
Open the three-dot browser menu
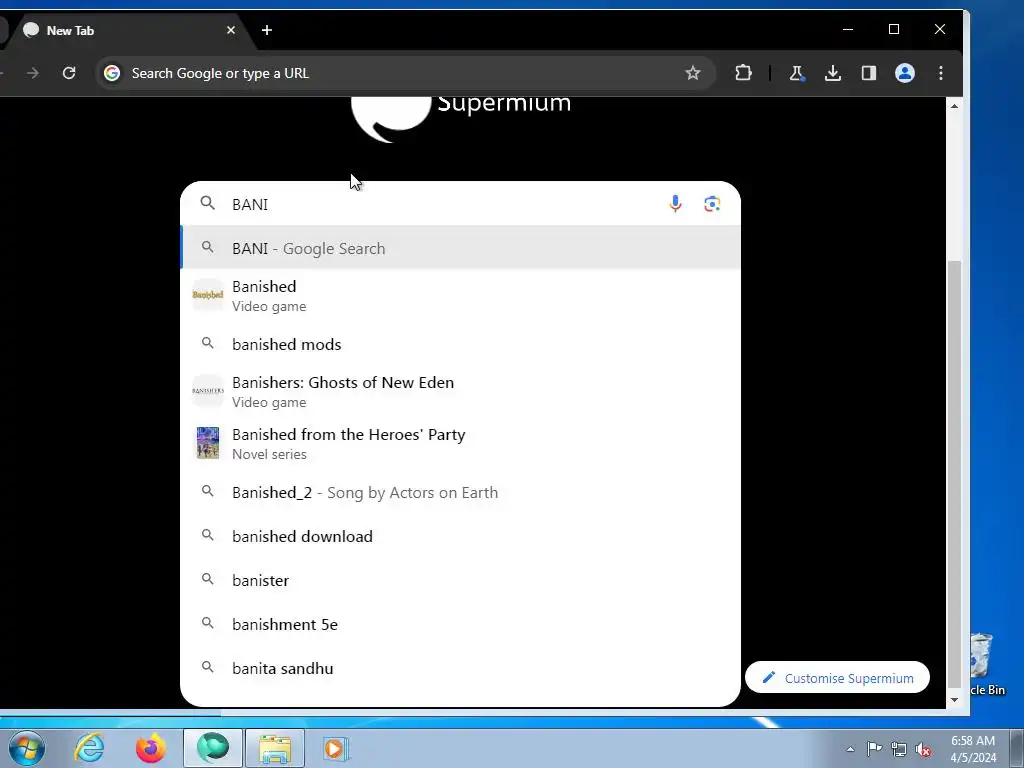[940, 73]
